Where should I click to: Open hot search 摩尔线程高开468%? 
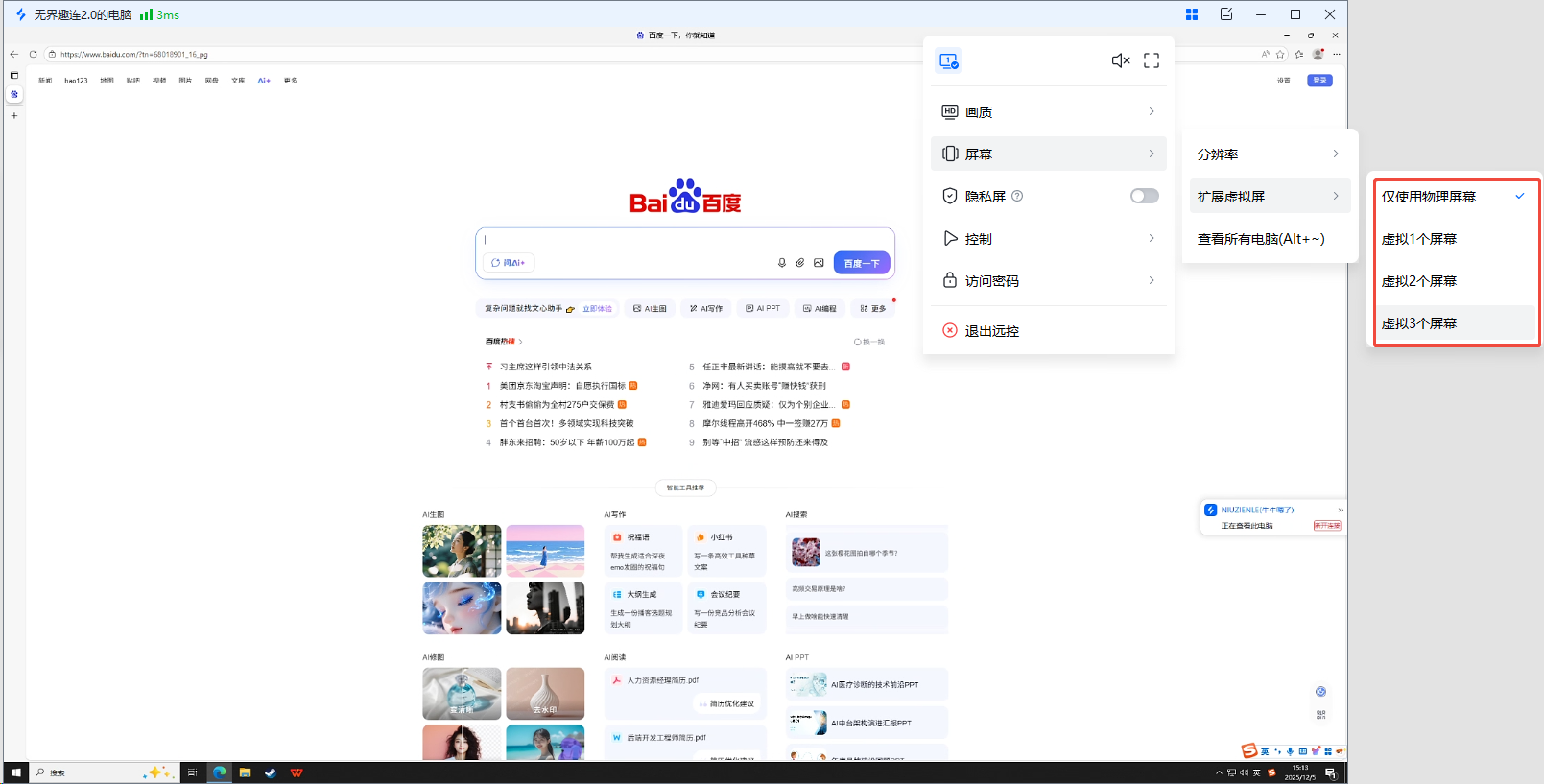coord(765,423)
